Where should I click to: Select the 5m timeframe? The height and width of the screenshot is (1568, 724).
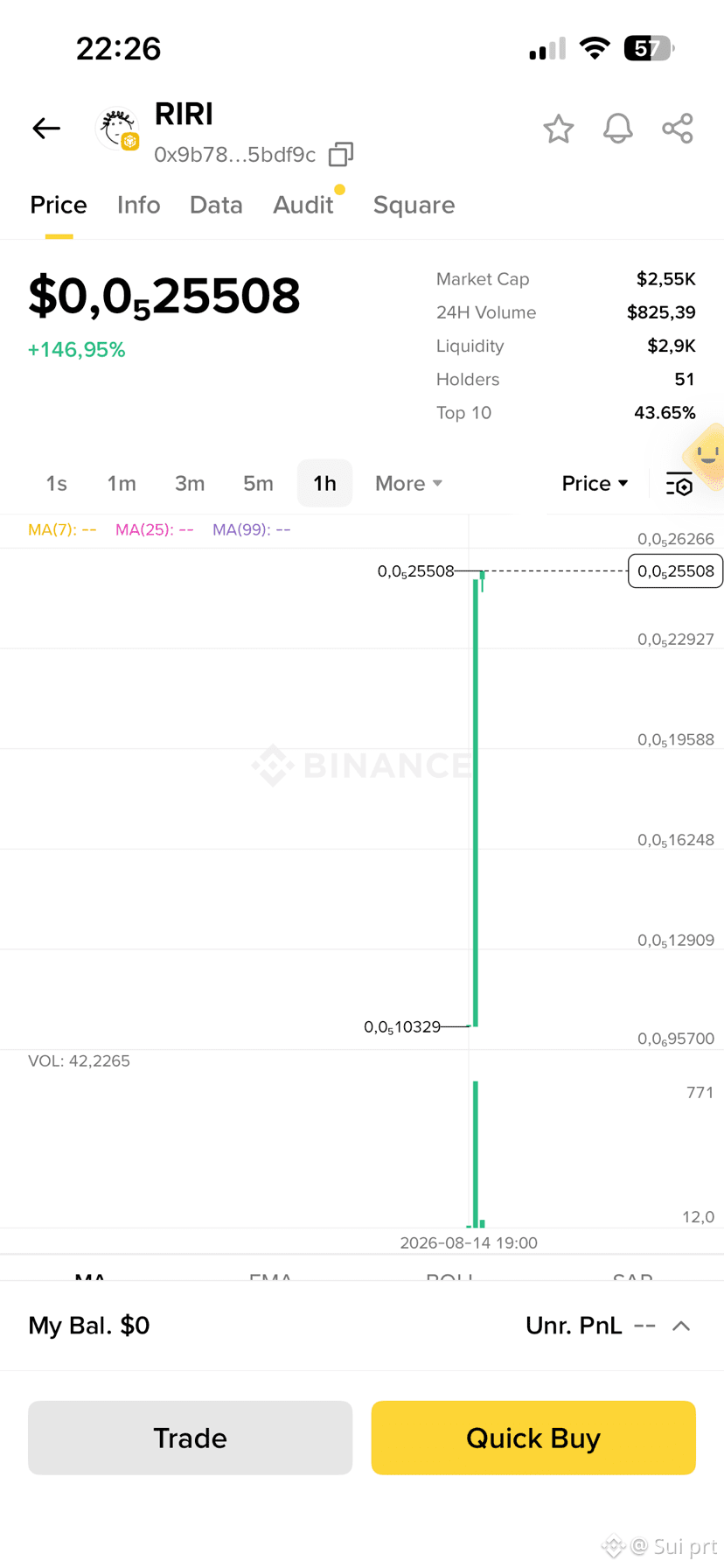tap(258, 484)
